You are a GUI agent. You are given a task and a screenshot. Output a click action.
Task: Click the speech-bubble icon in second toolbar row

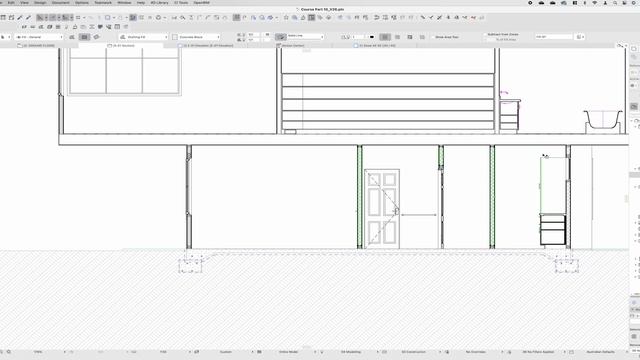click(100, 27)
